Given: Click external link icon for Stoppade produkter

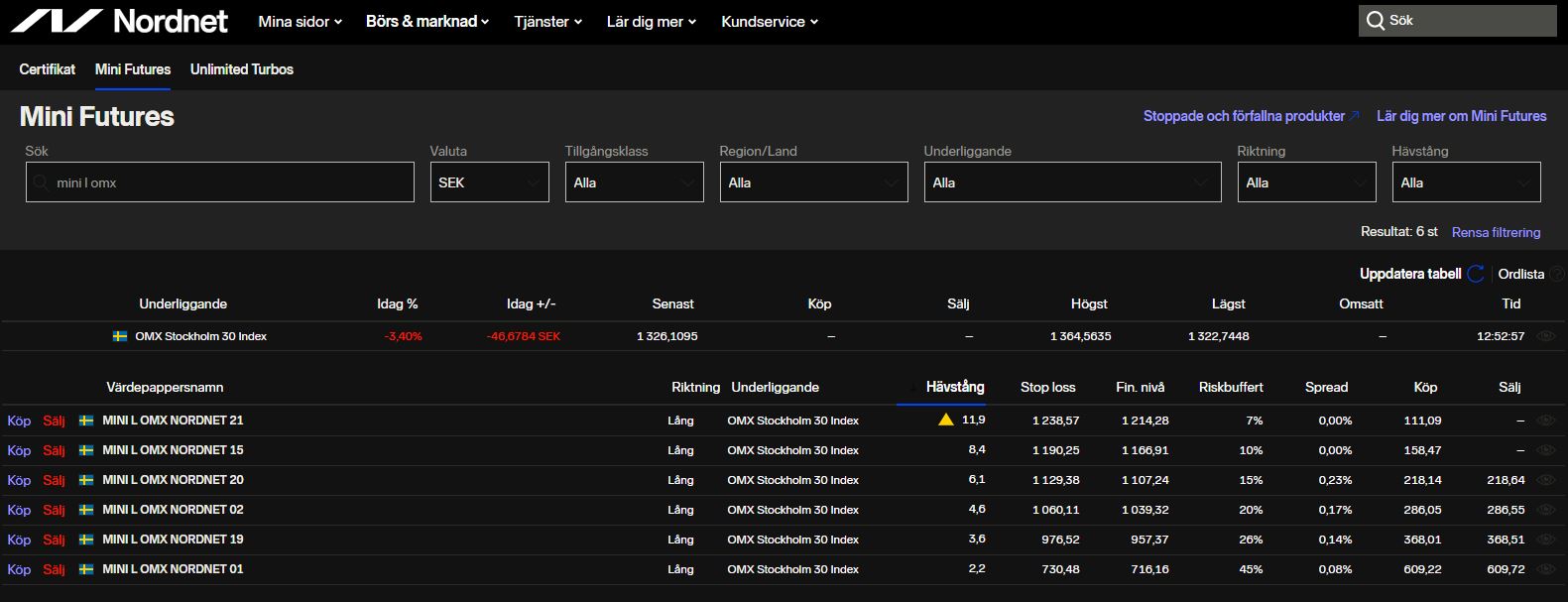Looking at the screenshot, I should pos(1355,116).
